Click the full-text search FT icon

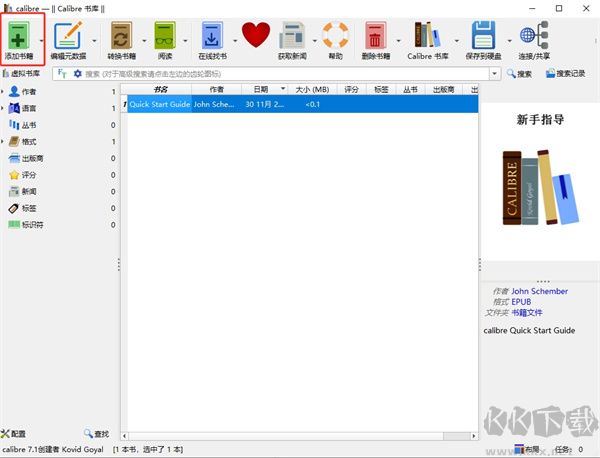(x=62, y=73)
